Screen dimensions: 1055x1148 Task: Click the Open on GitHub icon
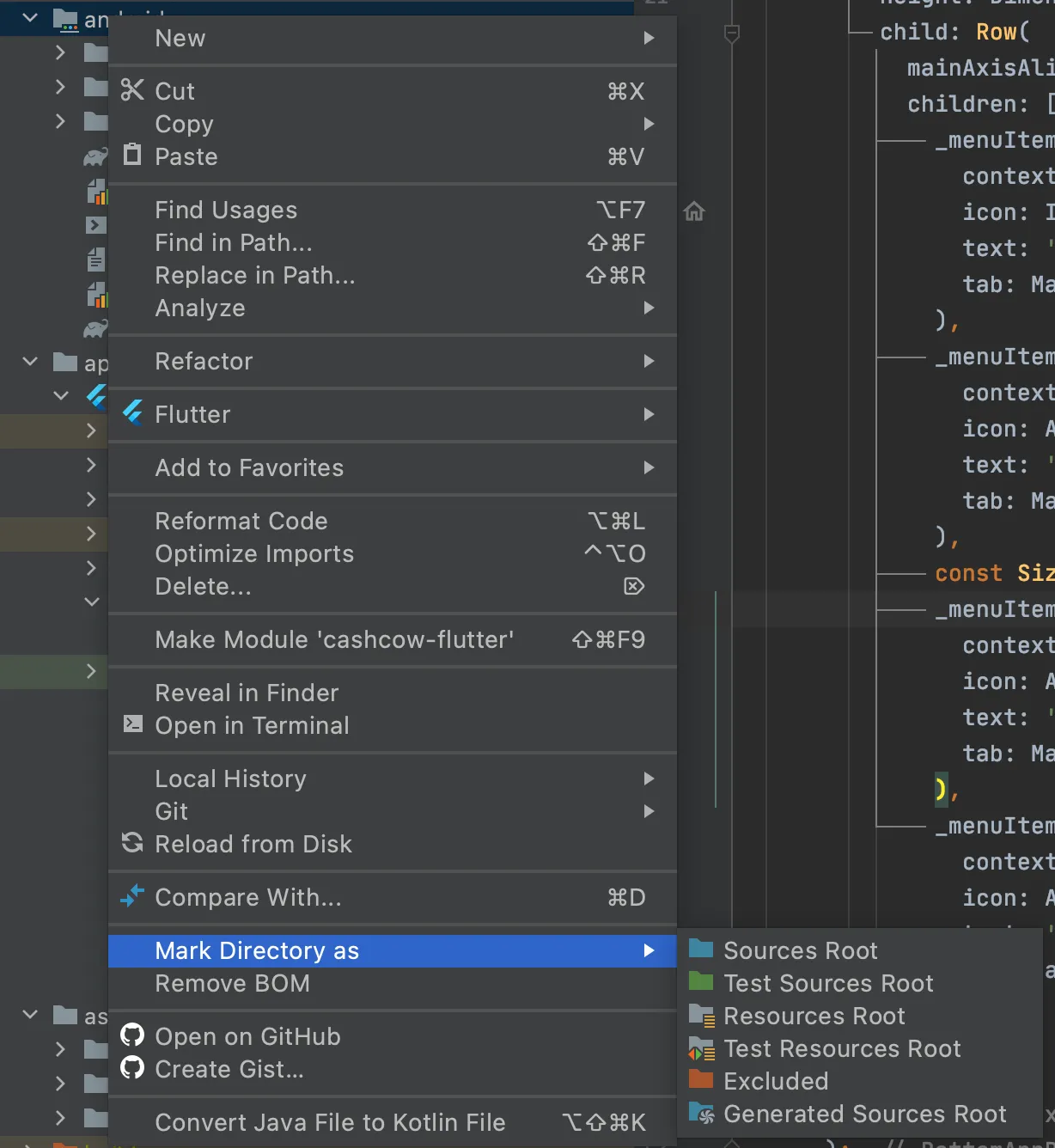132,1035
